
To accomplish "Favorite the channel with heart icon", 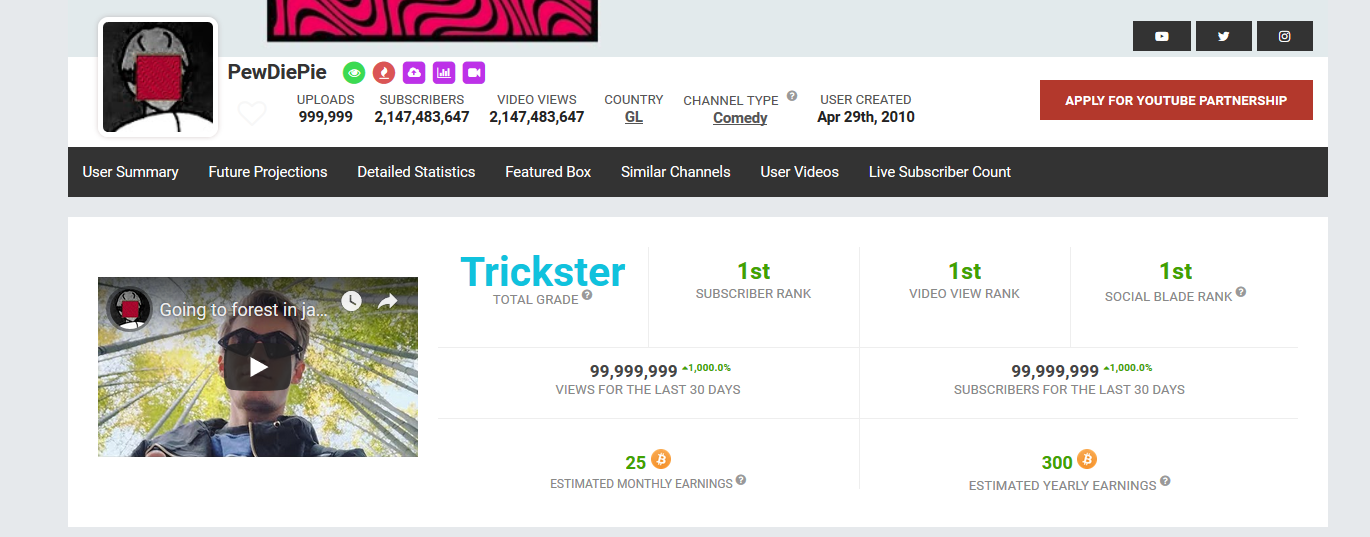I will click(252, 114).
